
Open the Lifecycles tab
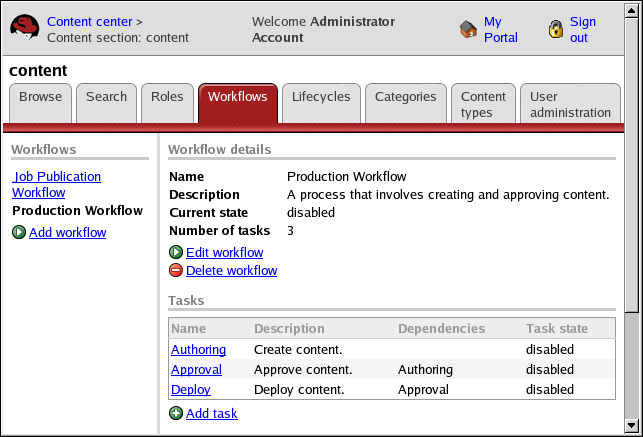pos(321,103)
